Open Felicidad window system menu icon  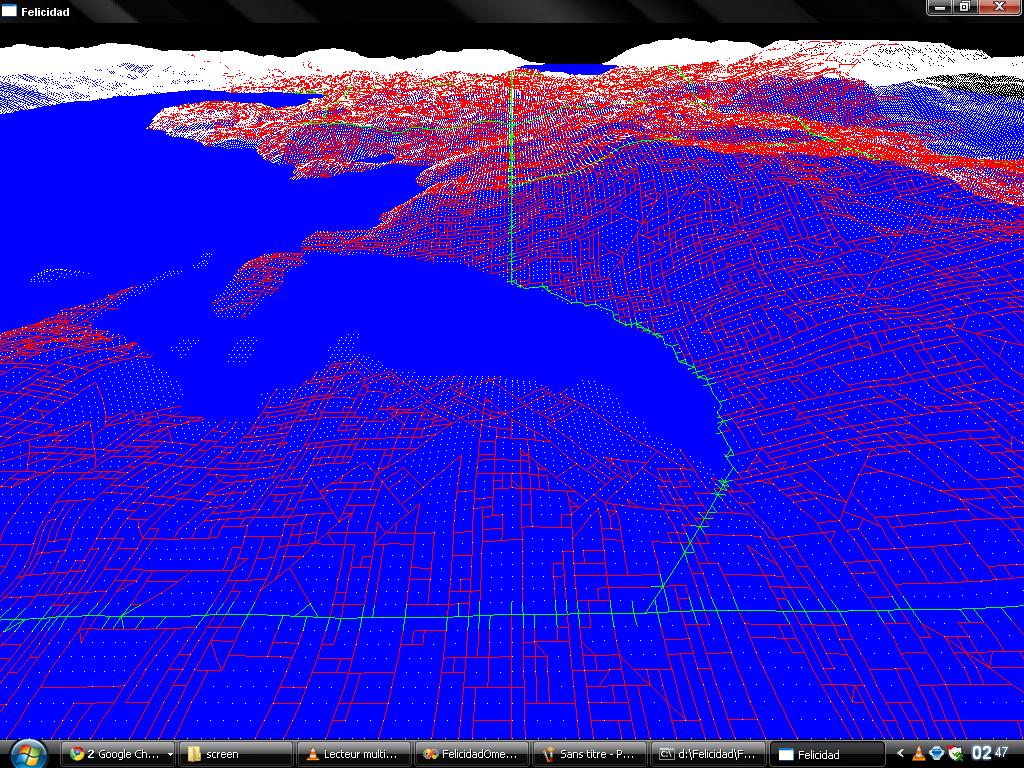(x=9, y=12)
